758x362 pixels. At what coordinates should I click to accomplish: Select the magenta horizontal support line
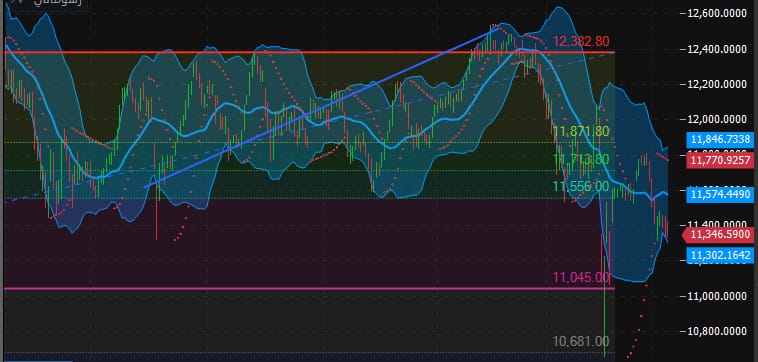point(309,289)
